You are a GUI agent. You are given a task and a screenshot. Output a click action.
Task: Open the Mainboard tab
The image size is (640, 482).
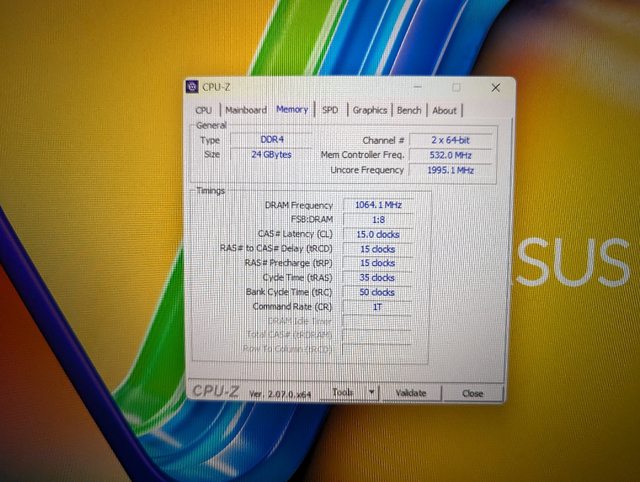245,110
